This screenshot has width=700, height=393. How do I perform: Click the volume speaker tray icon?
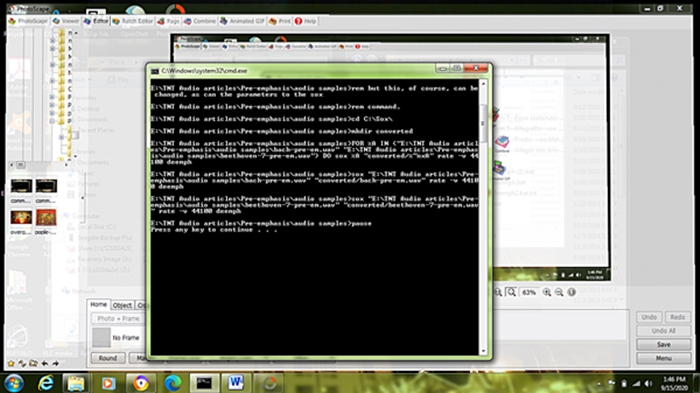[649, 384]
